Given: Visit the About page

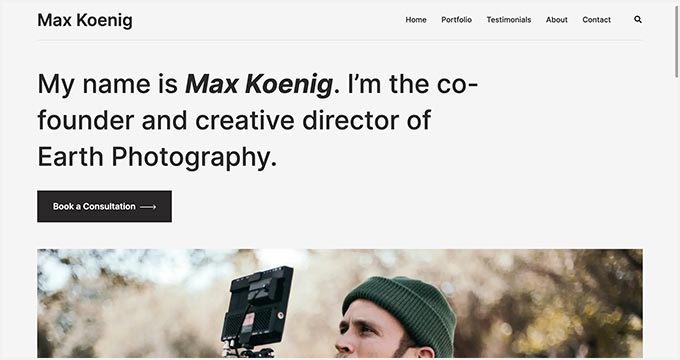Looking at the screenshot, I should point(556,20).
